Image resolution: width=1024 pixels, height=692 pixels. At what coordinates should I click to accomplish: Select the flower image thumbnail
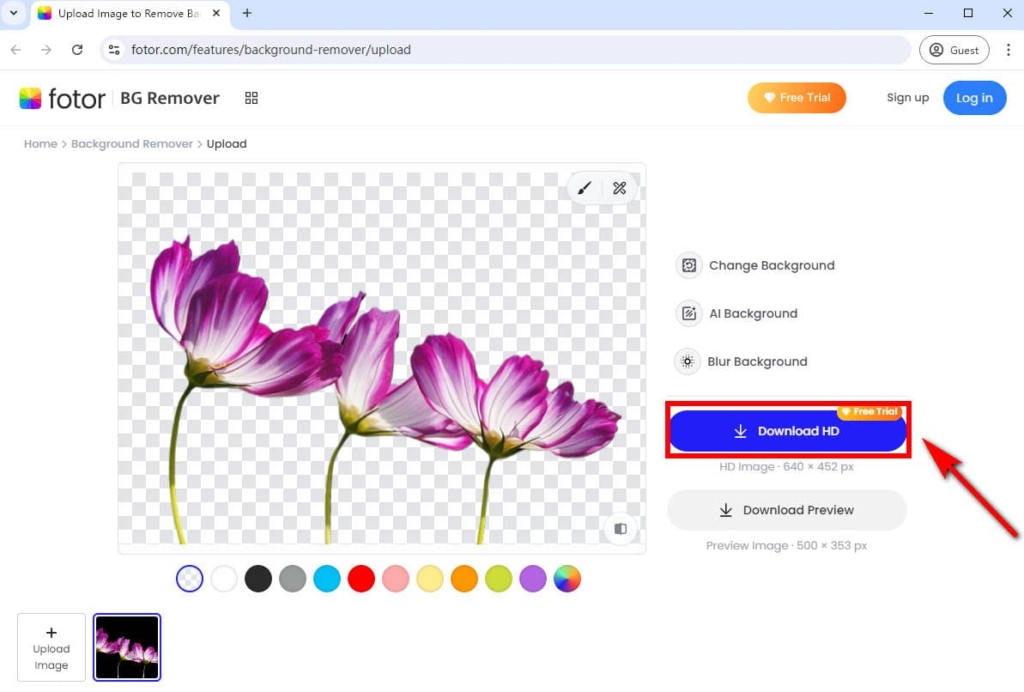(127, 647)
